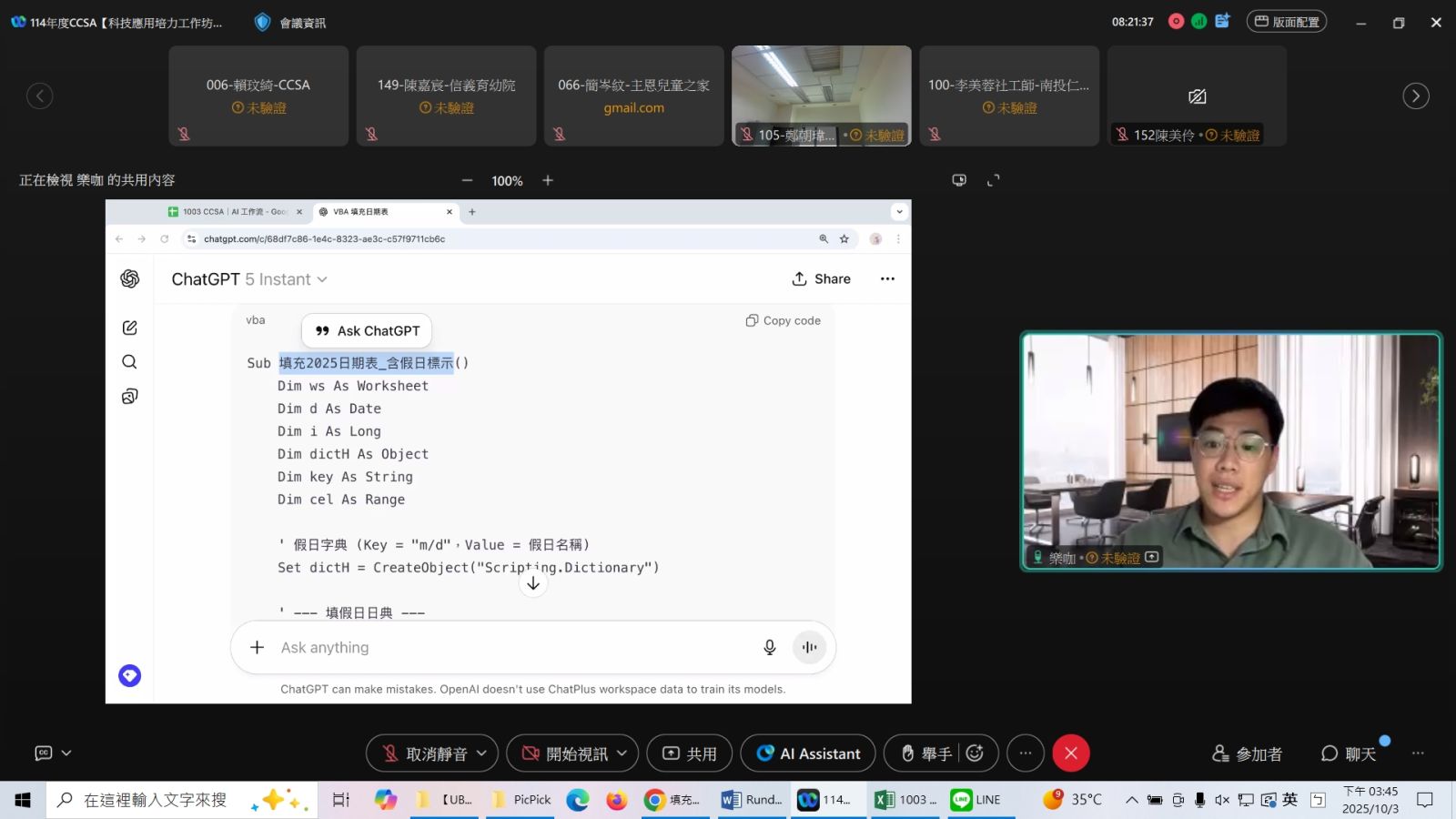The height and width of the screenshot is (819, 1456).
Task: Open the 聊天 chat panel
Action: 1349,753
